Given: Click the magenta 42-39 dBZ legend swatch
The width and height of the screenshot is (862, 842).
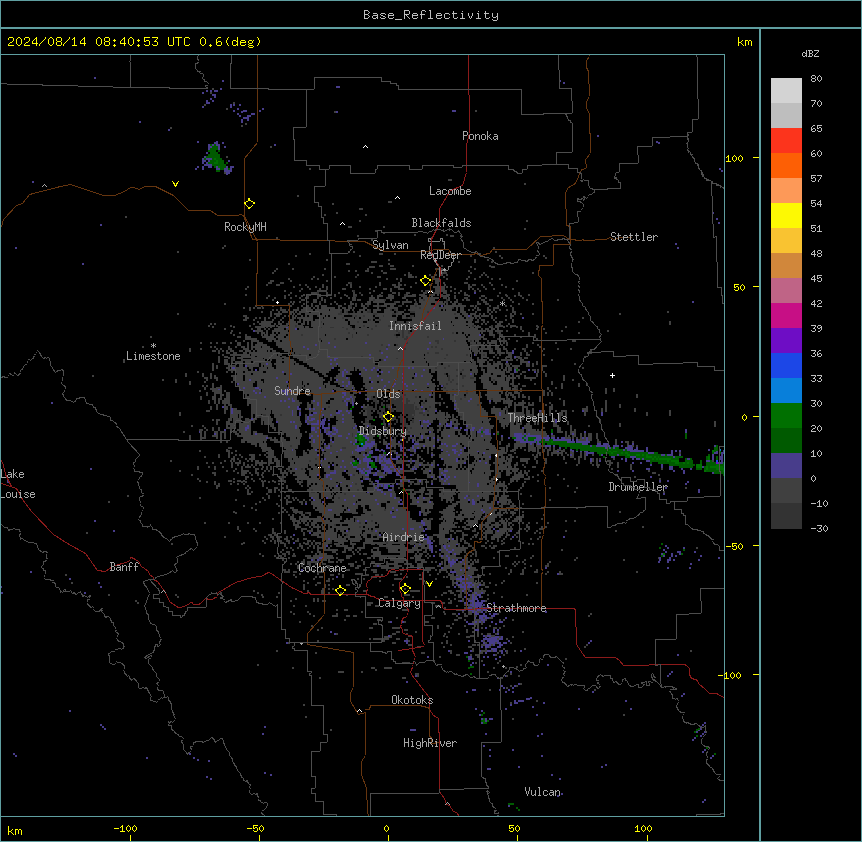Looking at the screenshot, I should (786, 315).
